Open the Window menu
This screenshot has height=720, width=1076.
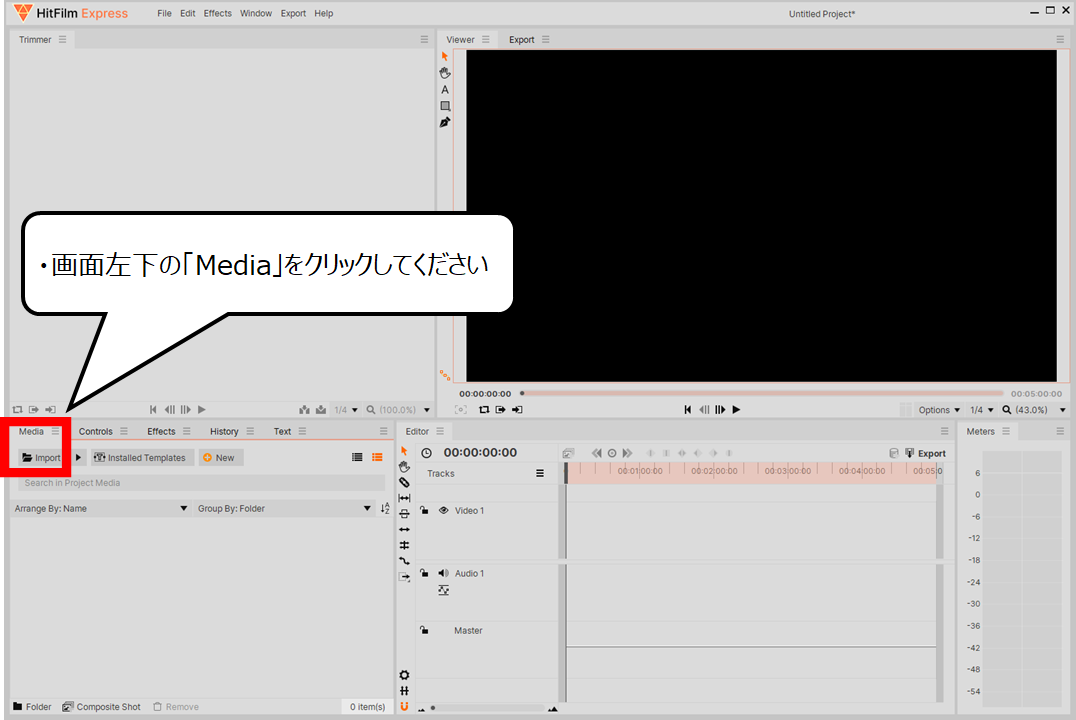[256, 13]
